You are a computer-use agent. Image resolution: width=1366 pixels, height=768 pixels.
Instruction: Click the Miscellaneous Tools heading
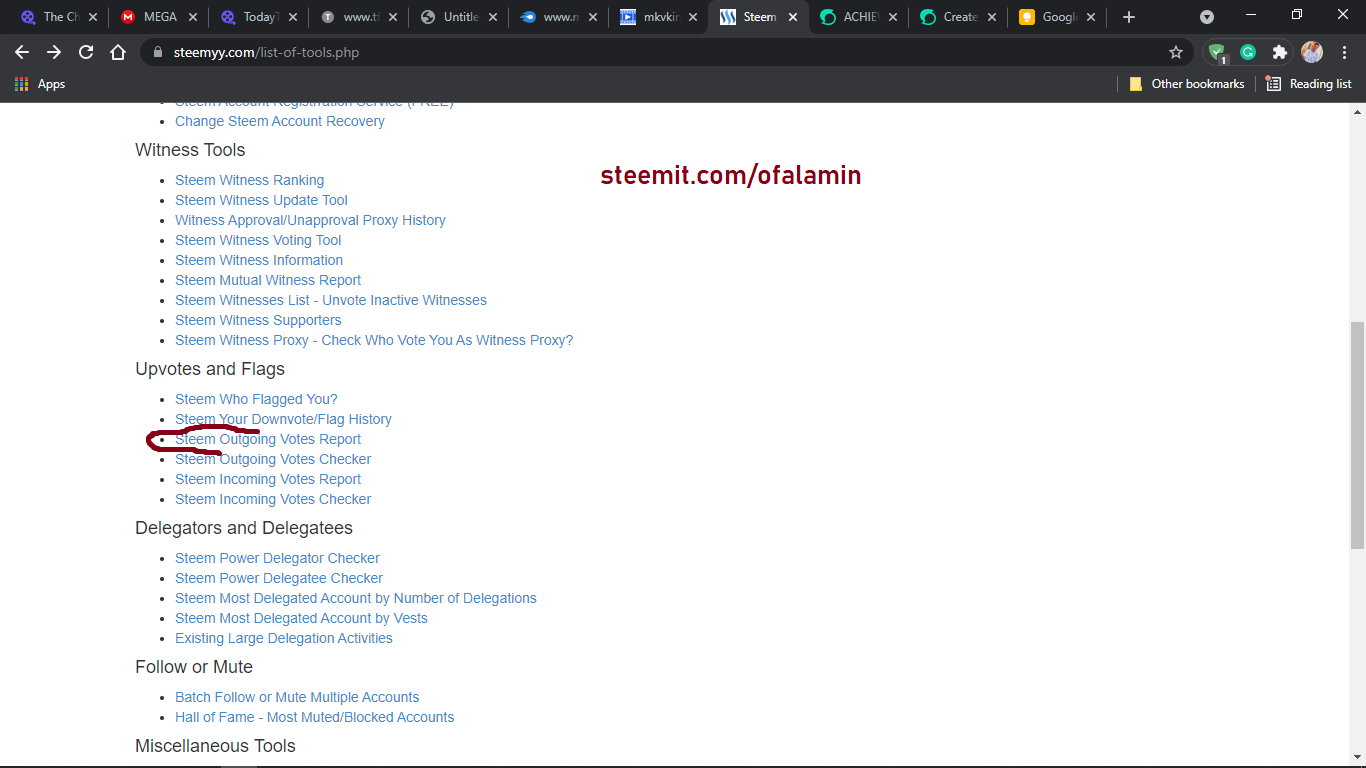point(215,746)
